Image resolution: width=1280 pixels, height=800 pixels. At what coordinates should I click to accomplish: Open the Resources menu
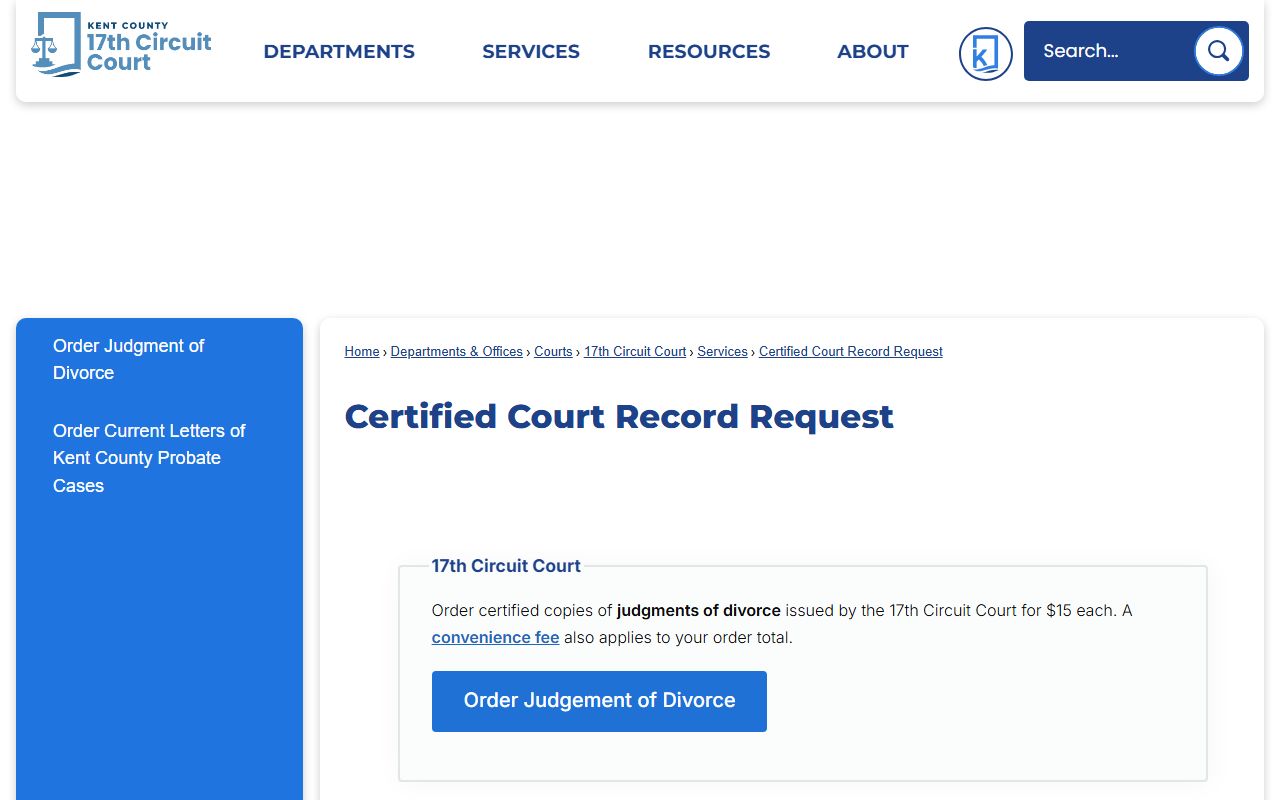709,51
